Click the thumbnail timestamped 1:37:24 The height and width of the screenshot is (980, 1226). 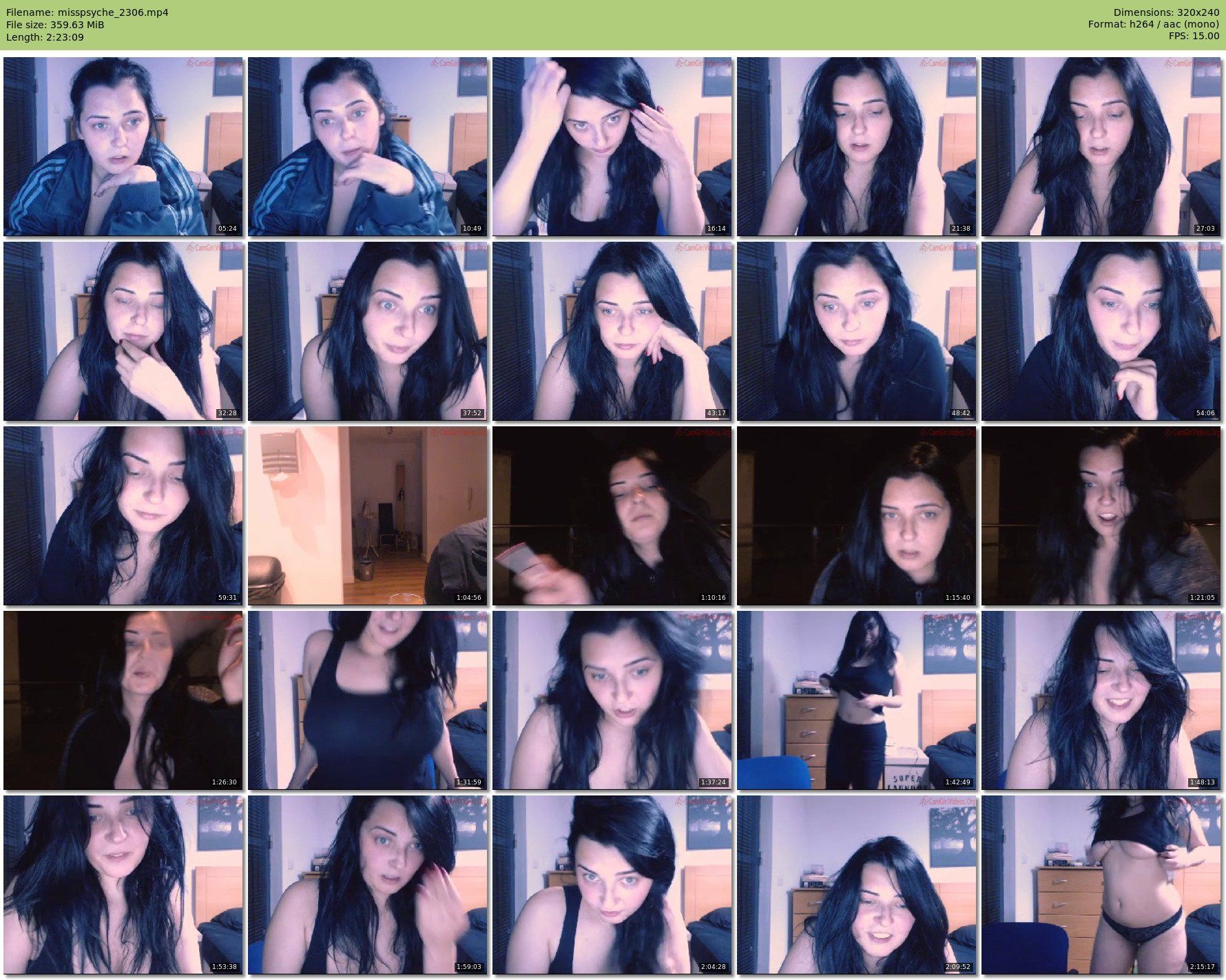612,700
